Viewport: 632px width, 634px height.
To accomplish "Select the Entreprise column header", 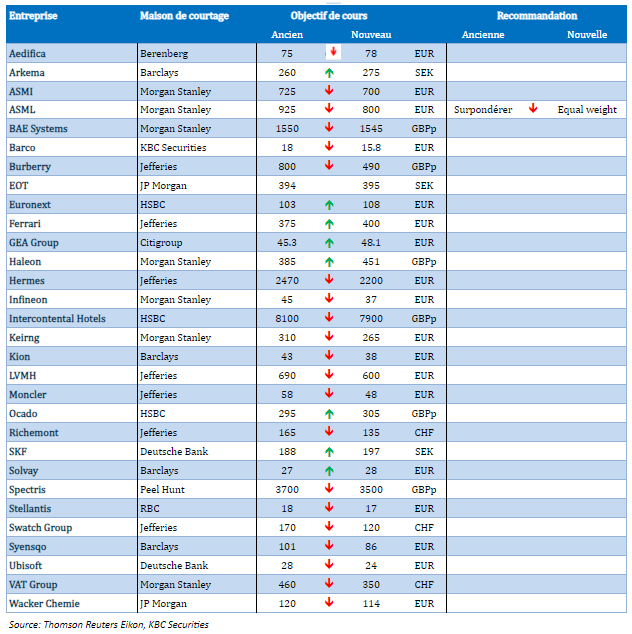I will [32, 17].
